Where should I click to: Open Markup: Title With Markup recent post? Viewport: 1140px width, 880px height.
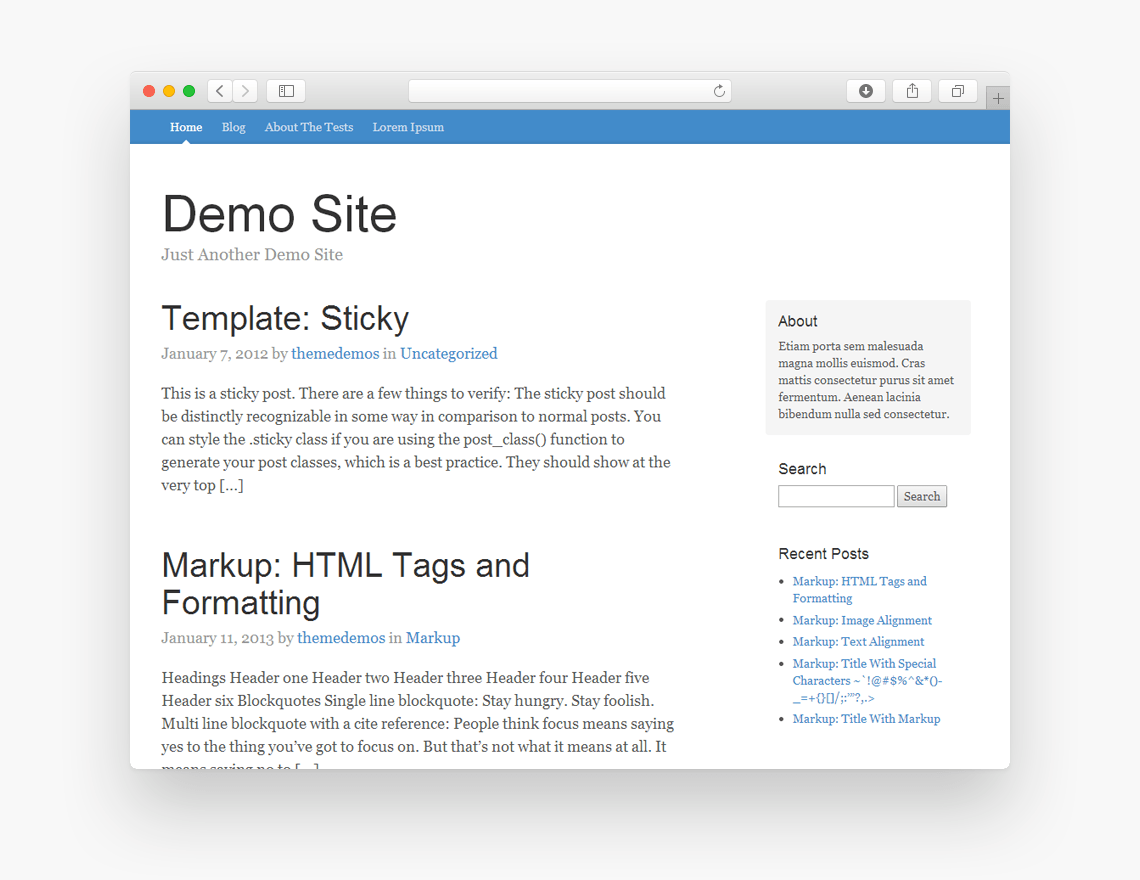[866, 718]
